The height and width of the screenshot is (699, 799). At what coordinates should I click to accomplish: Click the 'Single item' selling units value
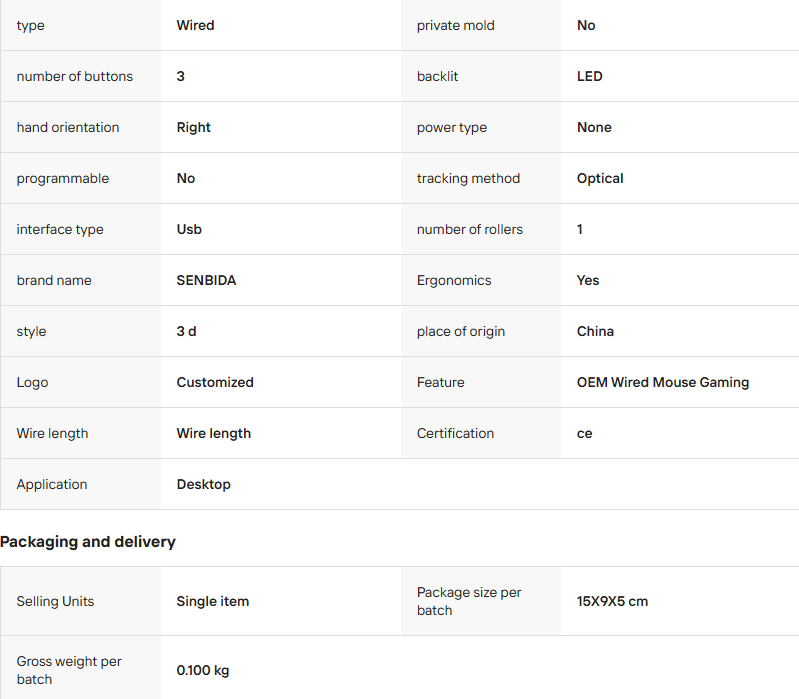point(212,602)
